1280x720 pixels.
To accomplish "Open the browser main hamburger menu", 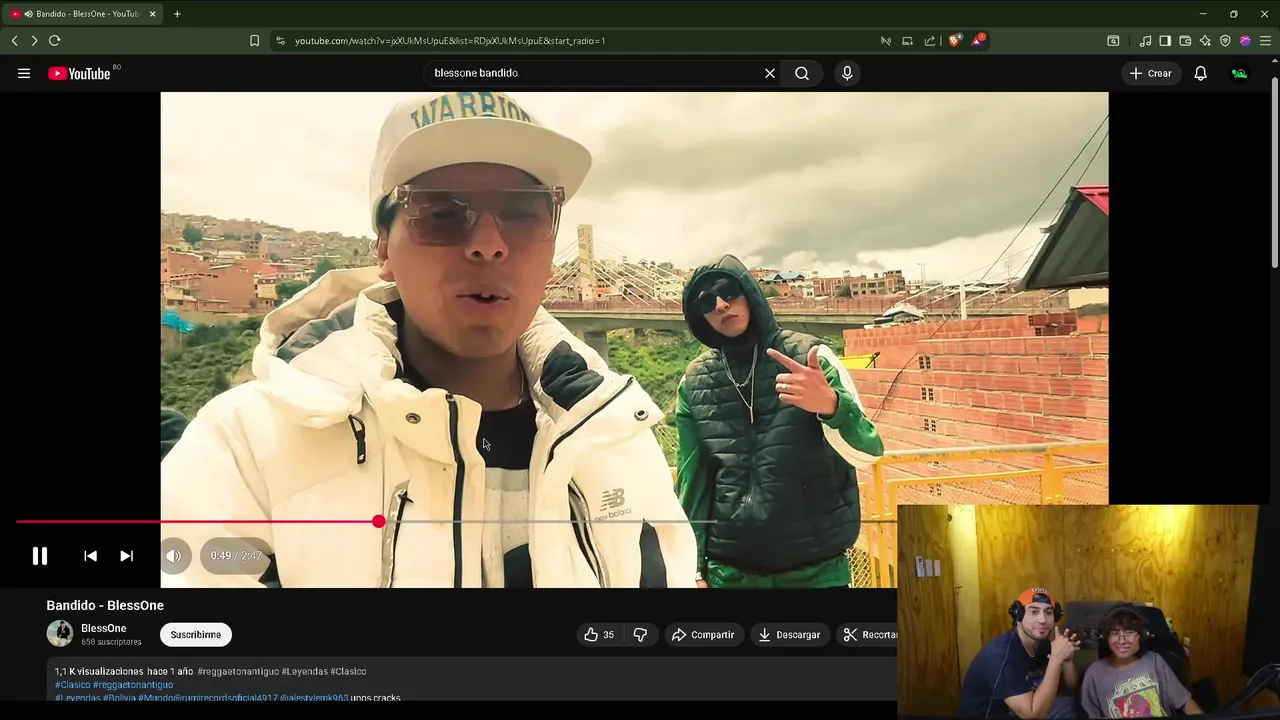I will (1266, 41).
